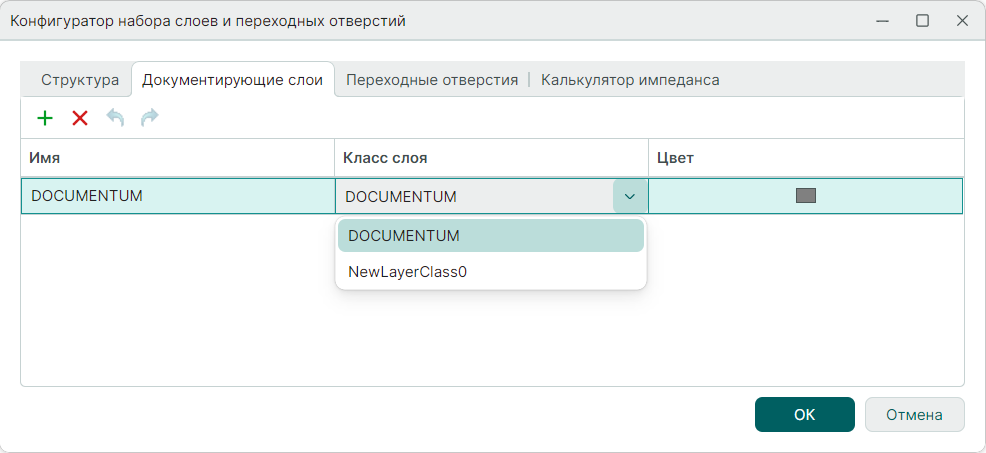Click the Цвет column header
The width and height of the screenshot is (986, 453).
click(x=806, y=158)
